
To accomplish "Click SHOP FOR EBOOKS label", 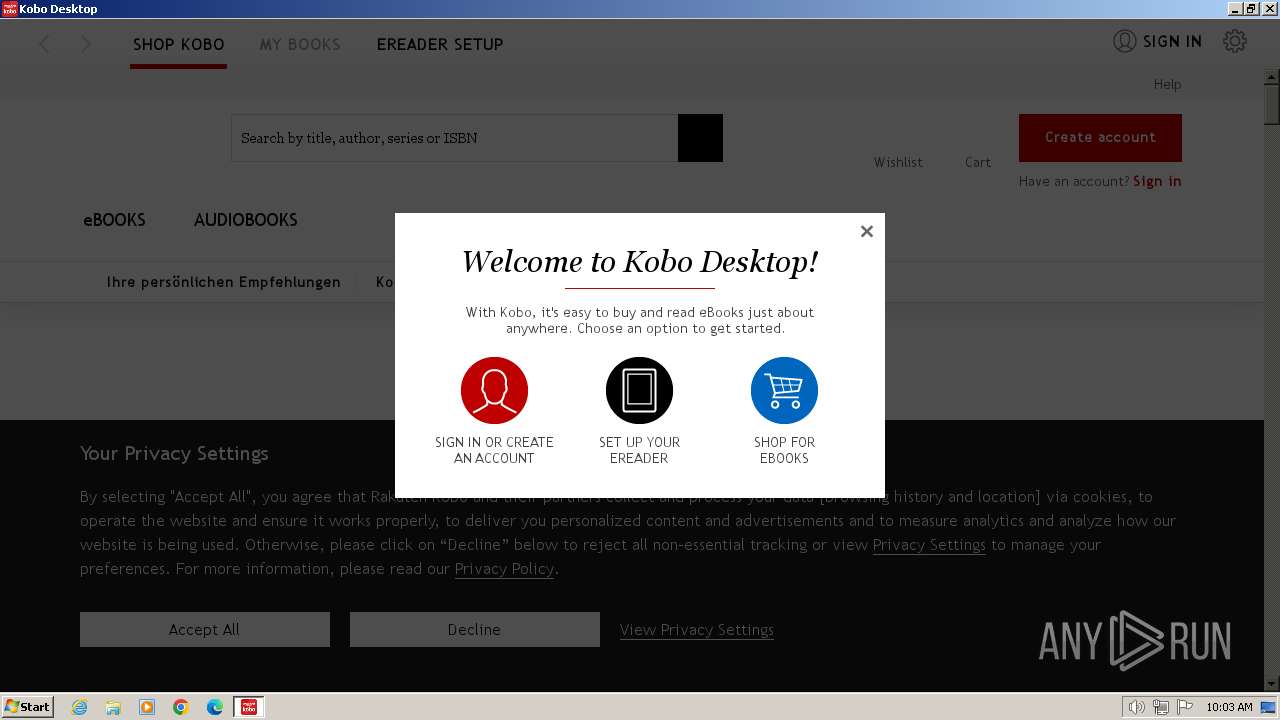I will pos(784,450).
